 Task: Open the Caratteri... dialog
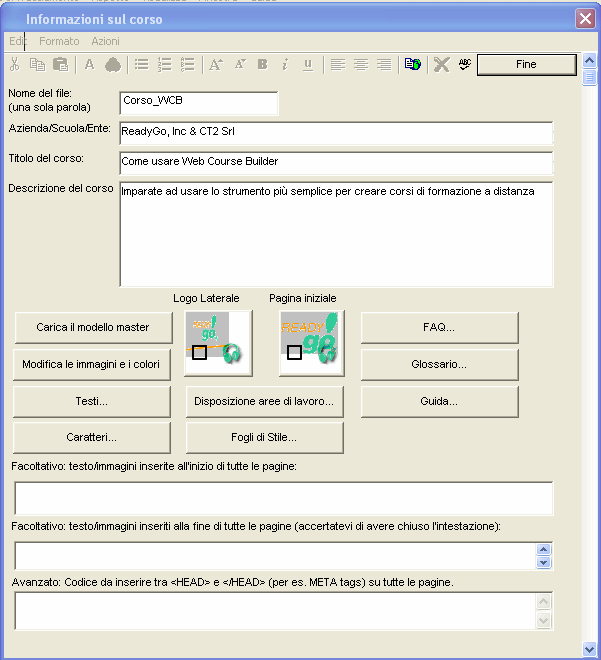coord(91,437)
